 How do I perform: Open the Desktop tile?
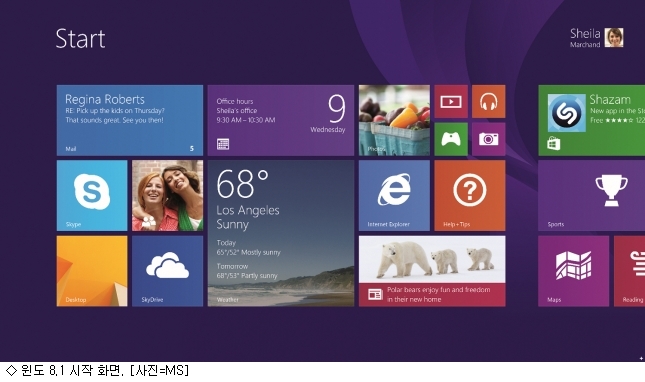coord(92,271)
